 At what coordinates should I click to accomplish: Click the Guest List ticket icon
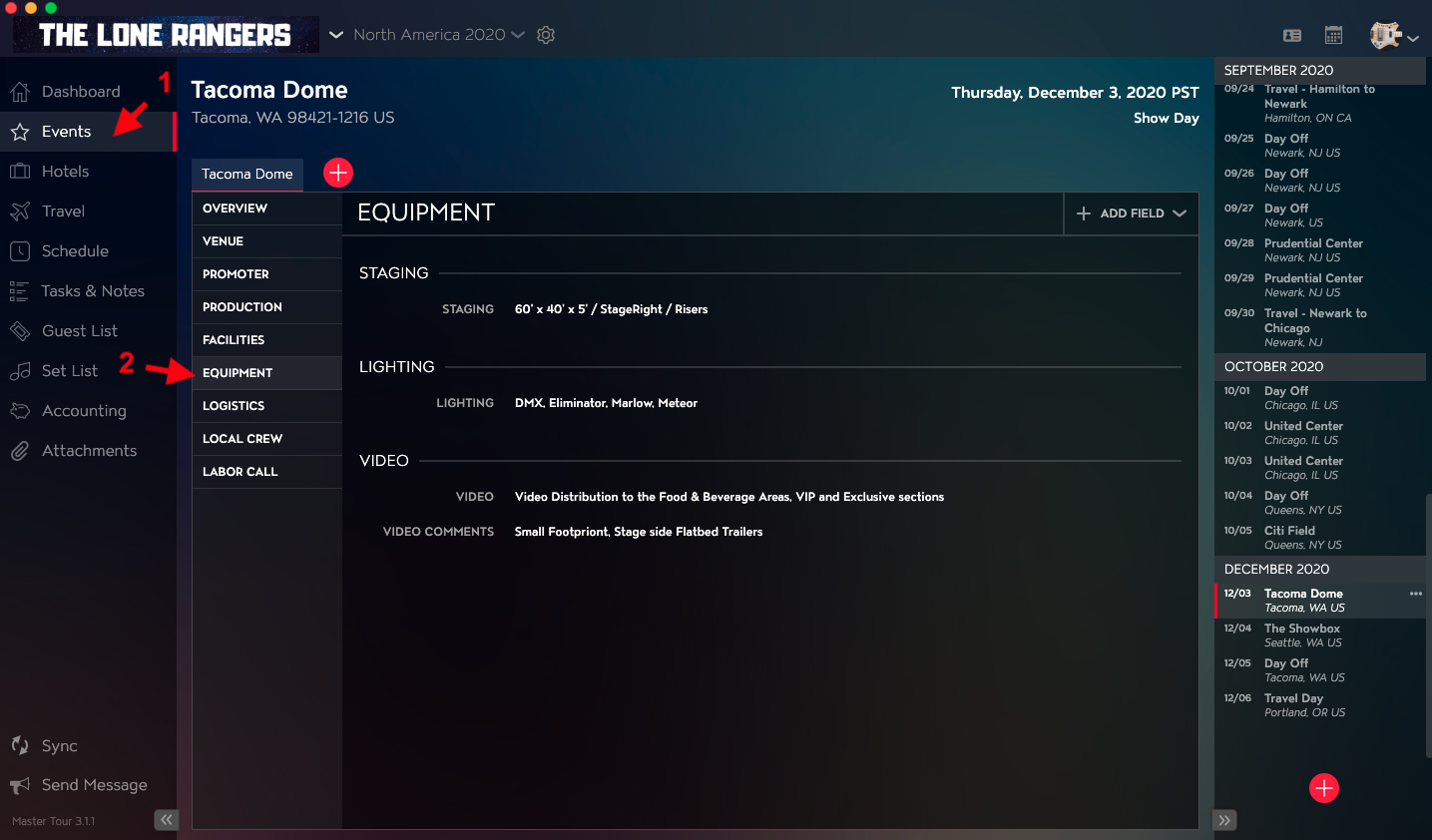[x=20, y=331]
